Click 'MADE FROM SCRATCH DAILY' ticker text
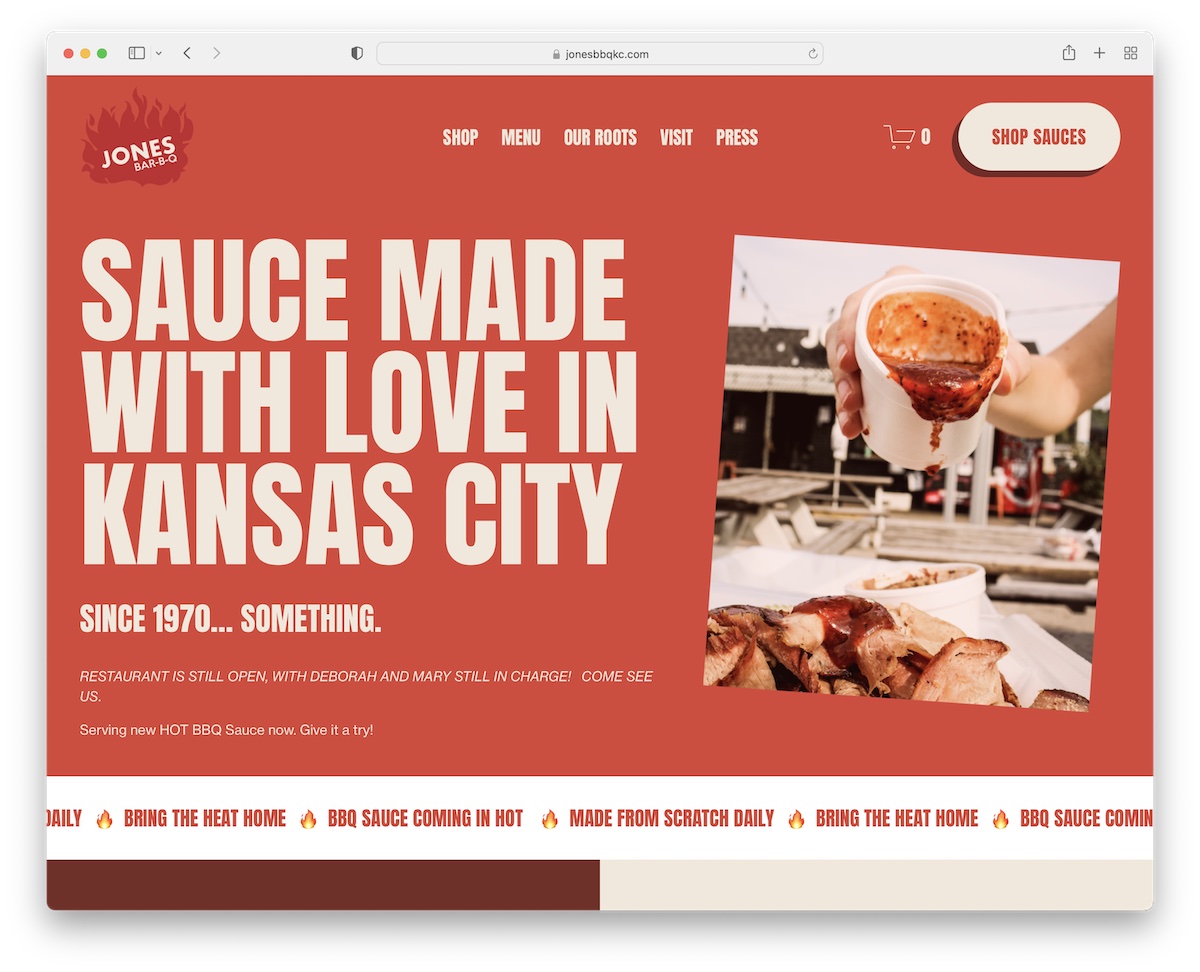1200x972 pixels. point(671,819)
